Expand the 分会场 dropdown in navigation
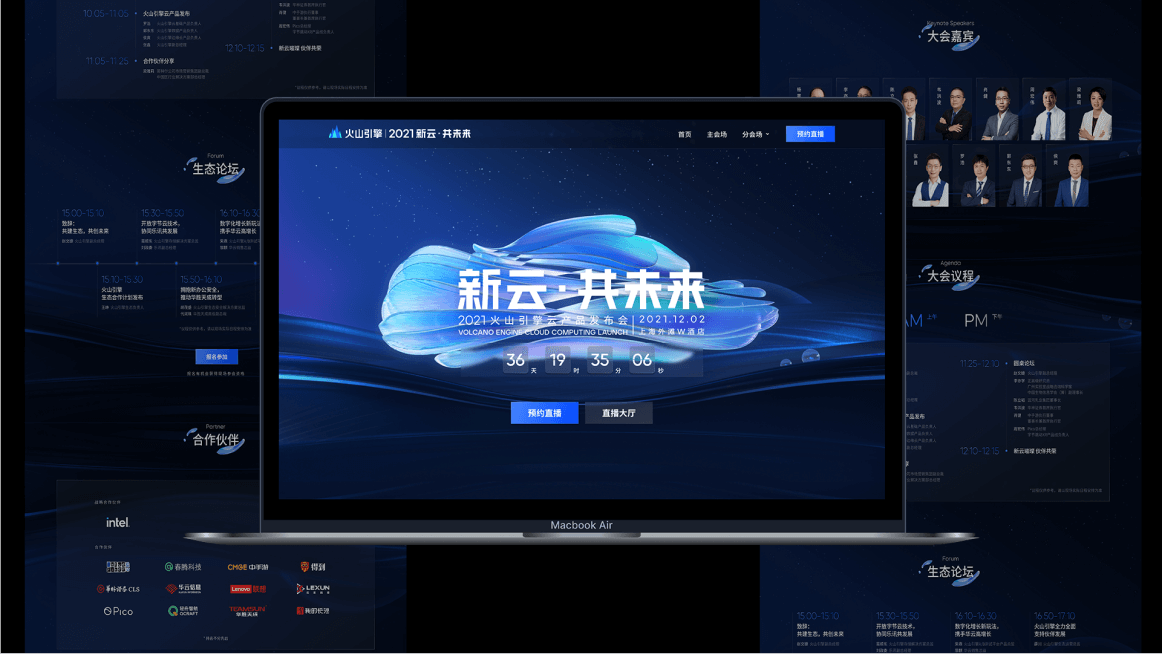Image resolution: width=1162 pixels, height=654 pixels. (x=755, y=134)
